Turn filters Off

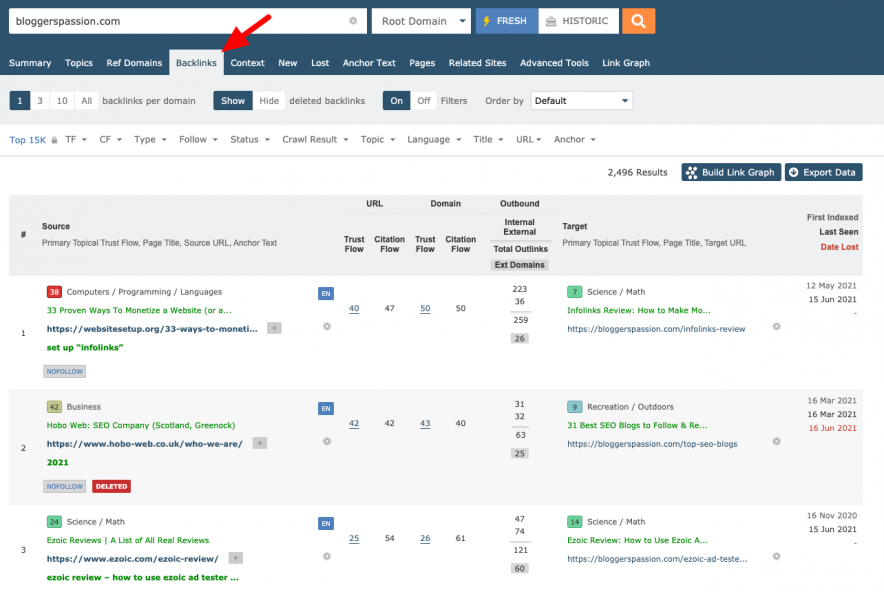(x=424, y=101)
